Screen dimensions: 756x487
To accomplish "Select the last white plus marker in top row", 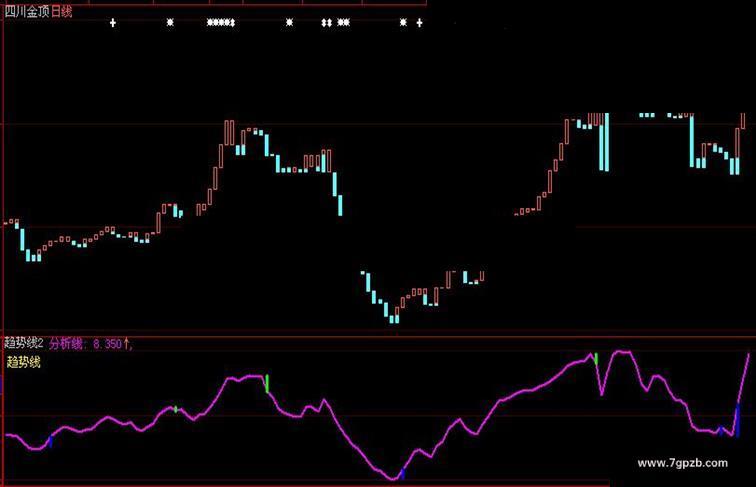I will 419,23.
